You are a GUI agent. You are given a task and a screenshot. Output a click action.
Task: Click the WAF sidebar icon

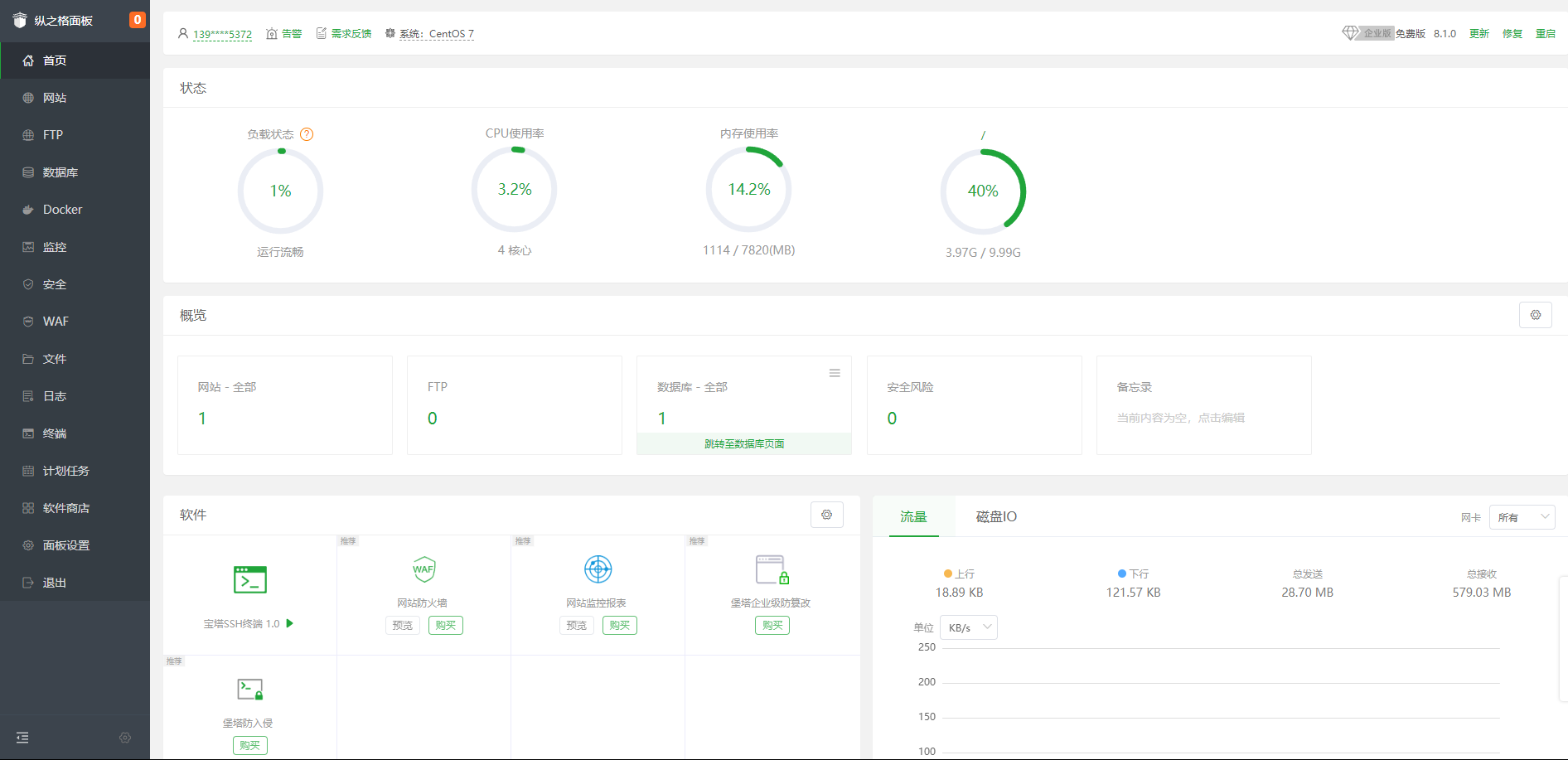pyautogui.click(x=28, y=322)
